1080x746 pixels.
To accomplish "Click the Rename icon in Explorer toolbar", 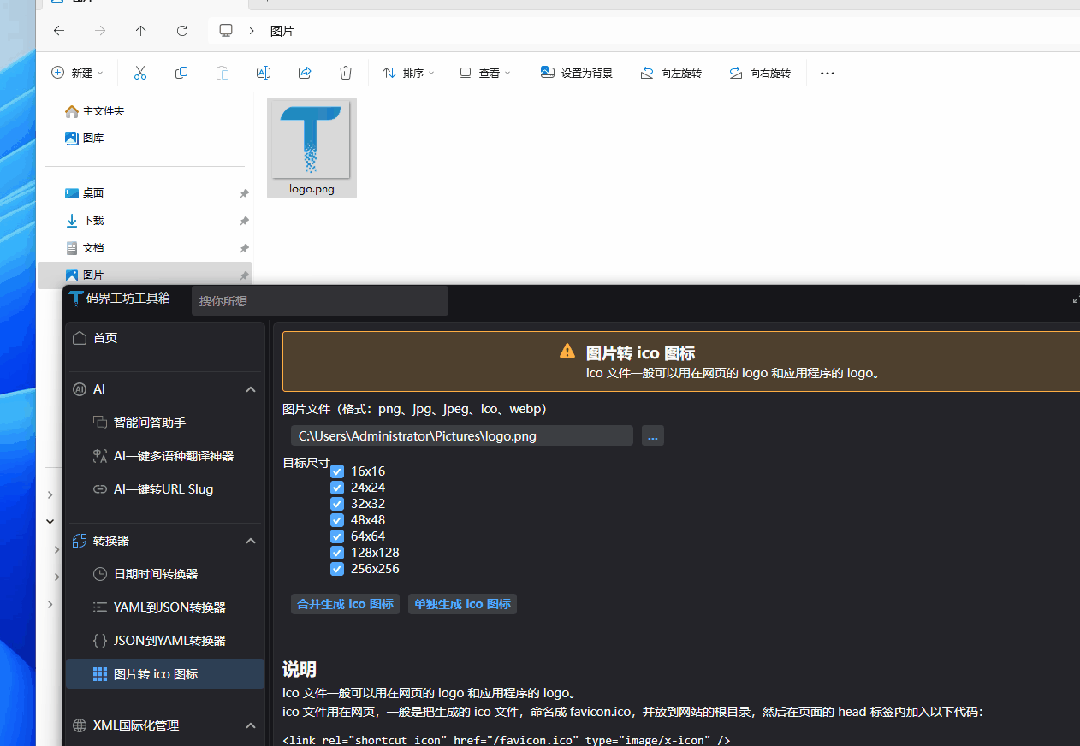I will click(263, 73).
